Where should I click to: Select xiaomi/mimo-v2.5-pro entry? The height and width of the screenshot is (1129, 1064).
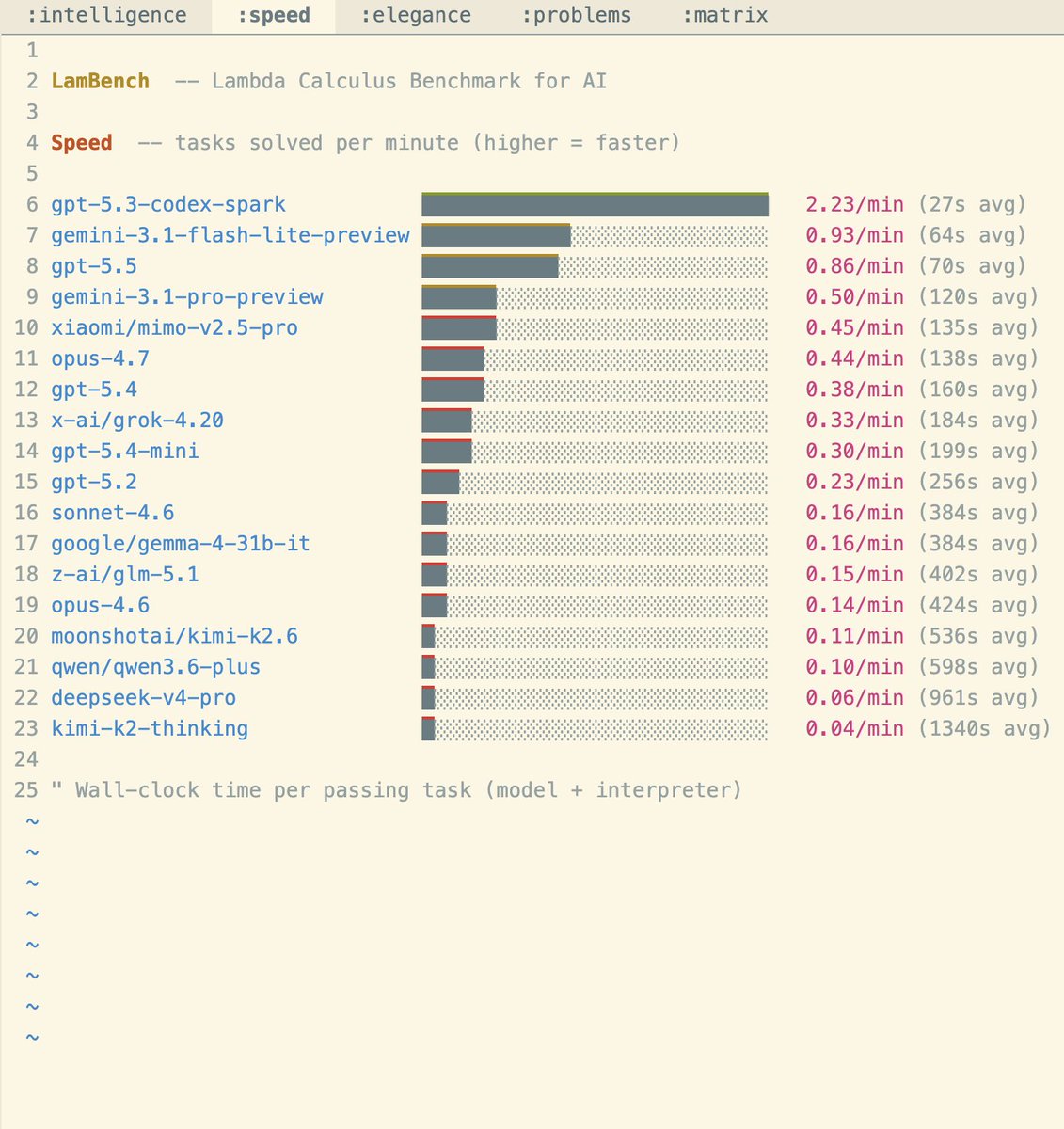point(174,328)
